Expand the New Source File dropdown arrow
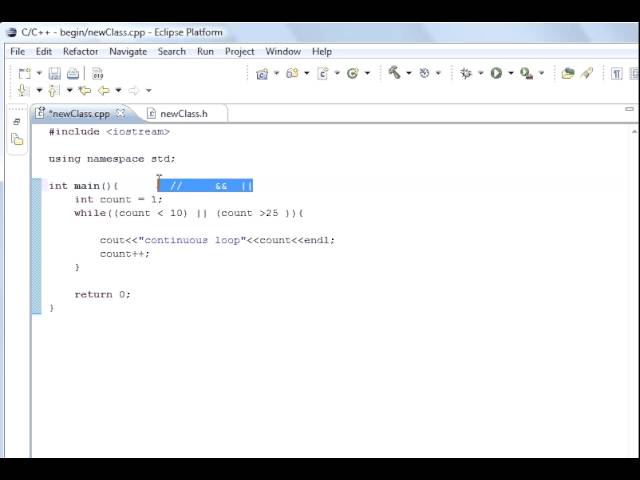Image resolution: width=640 pixels, height=480 pixels. [x=337, y=73]
